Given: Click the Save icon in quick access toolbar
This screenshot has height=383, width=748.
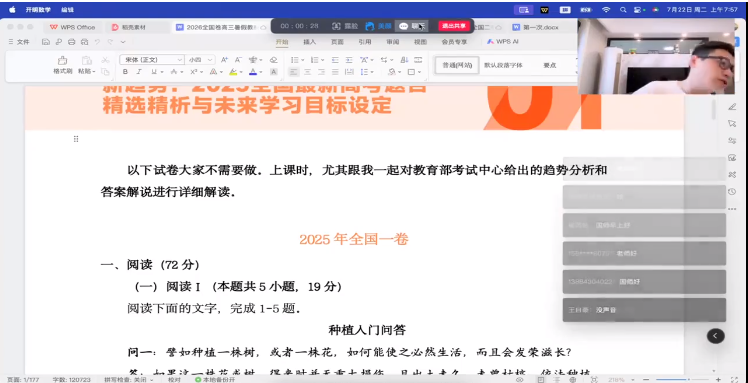Looking at the screenshot, I should pyautogui.click(x=46, y=42).
